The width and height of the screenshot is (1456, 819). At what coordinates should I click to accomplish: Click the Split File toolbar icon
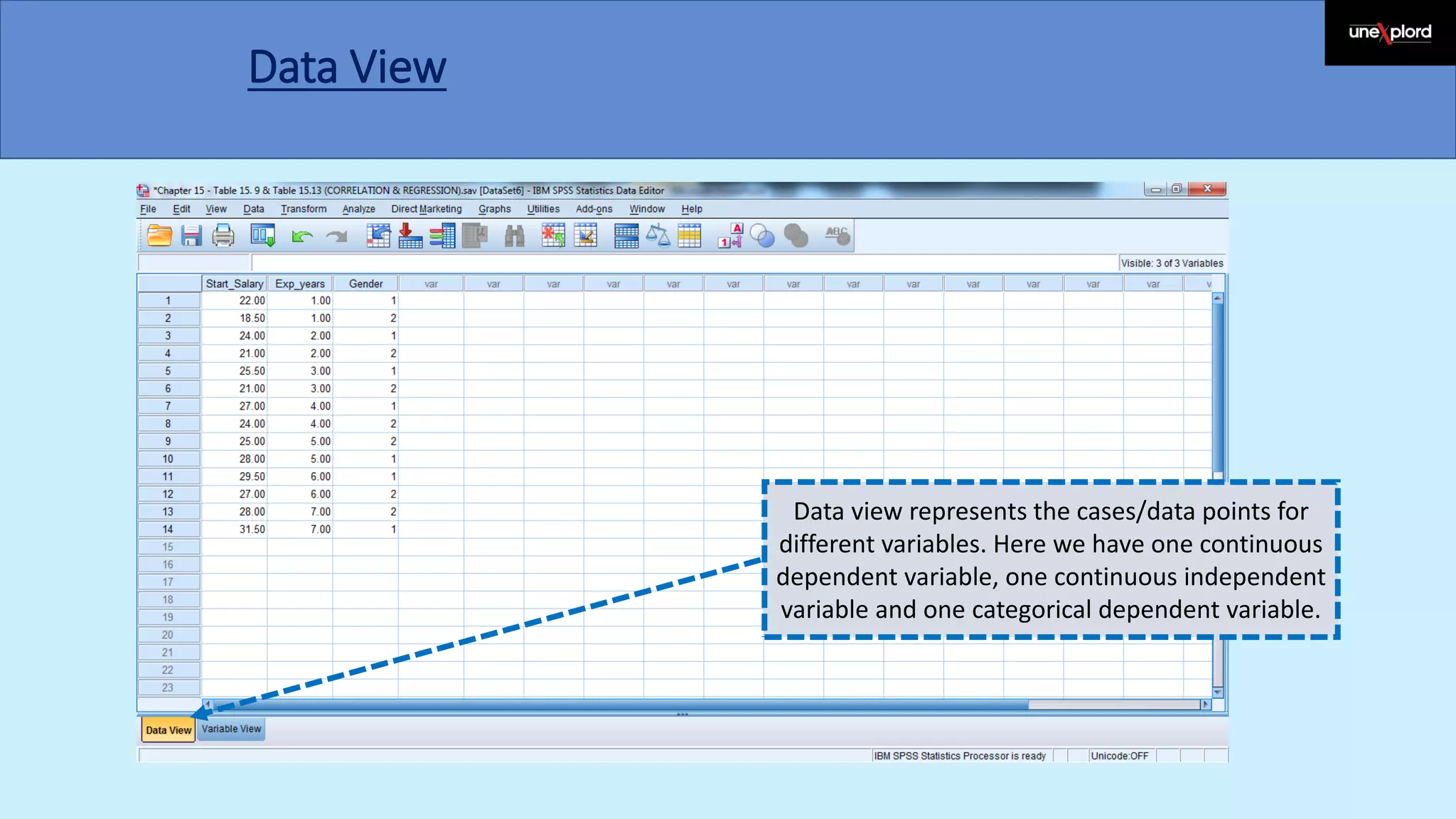coord(626,235)
